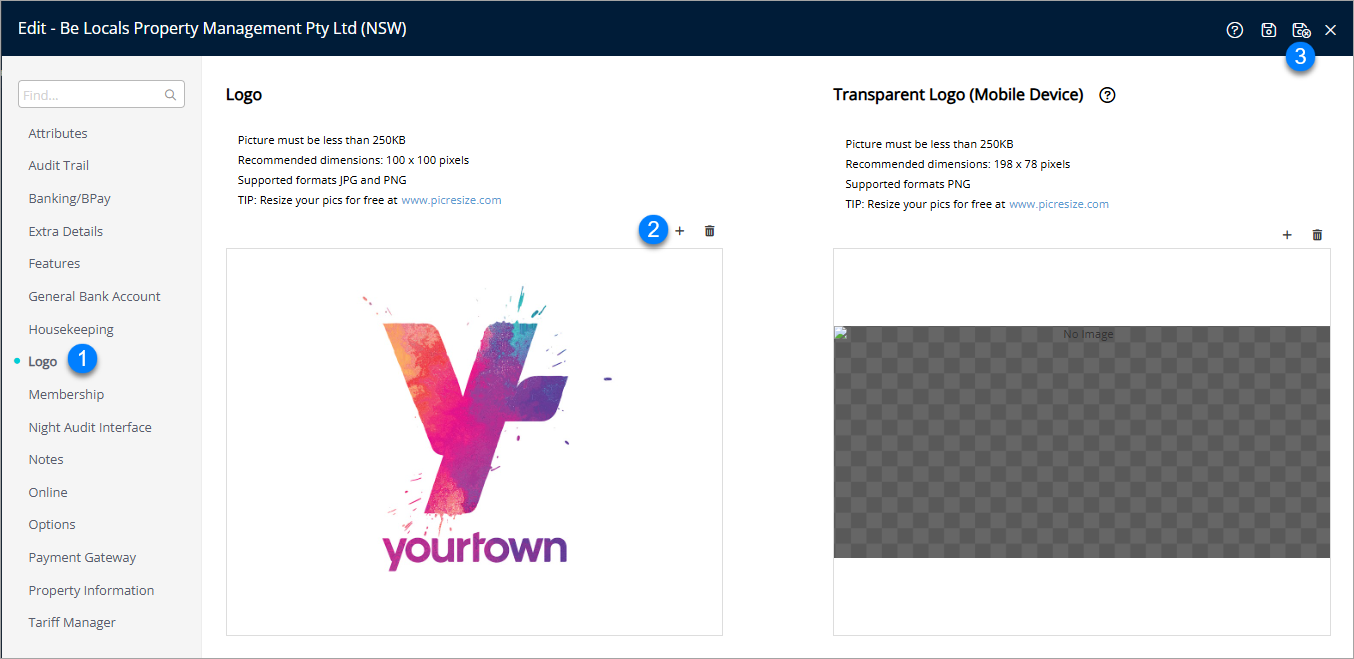Click into the Find search field
Image resolution: width=1354 pixels, height=659 pixels.
click(x=90, y=95)
